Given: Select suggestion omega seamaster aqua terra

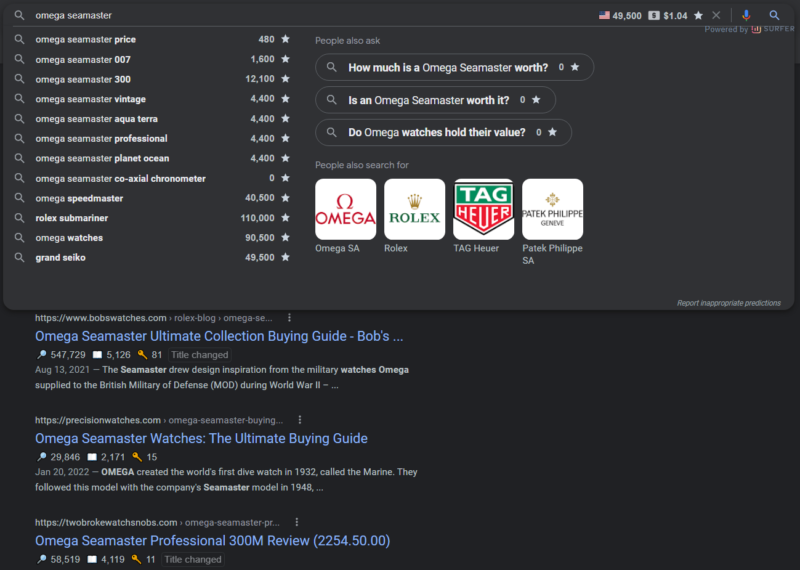Looking at the screenshot, I should point(96,119).
